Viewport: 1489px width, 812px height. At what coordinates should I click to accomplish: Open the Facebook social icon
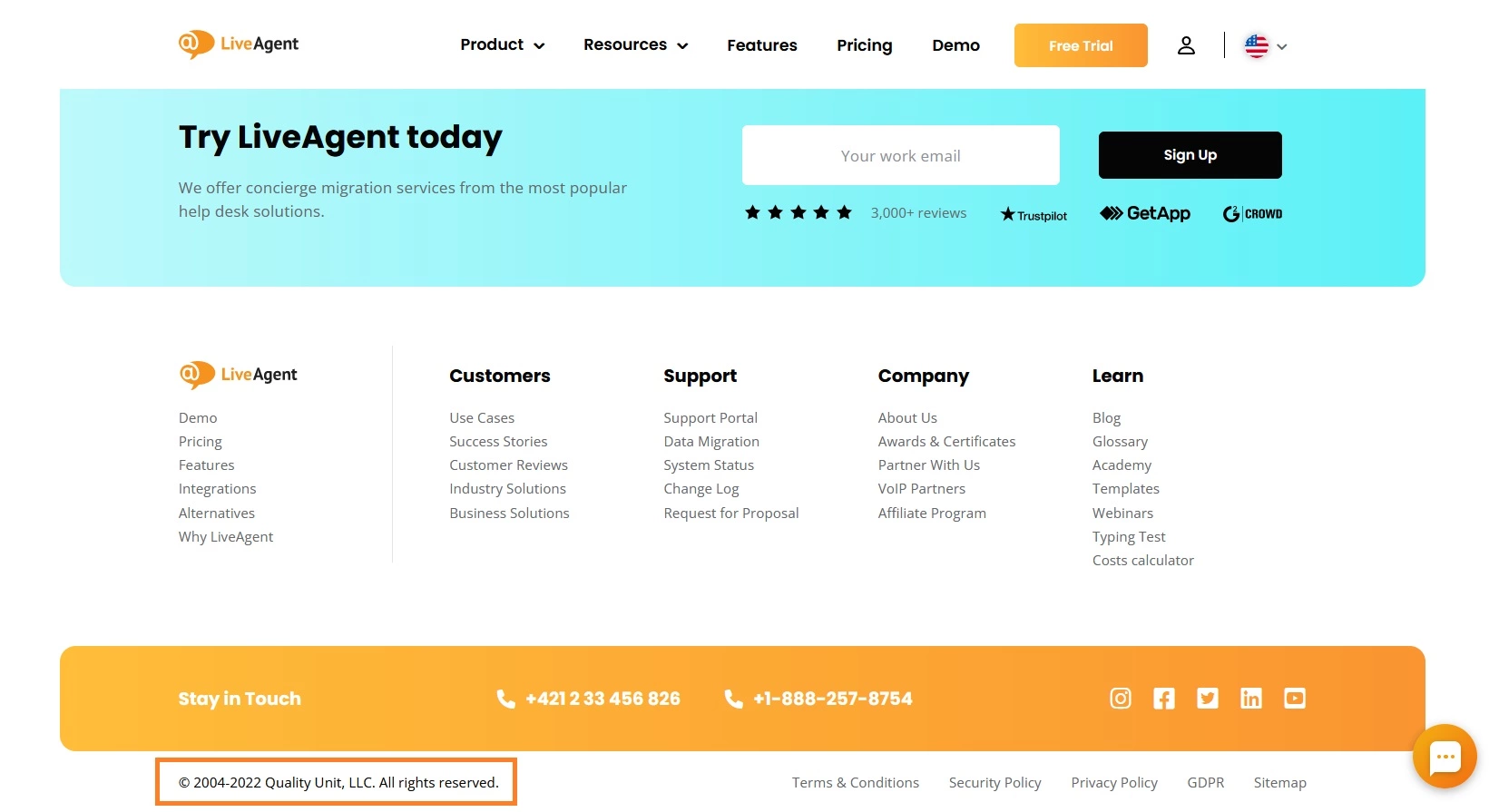1164,698
